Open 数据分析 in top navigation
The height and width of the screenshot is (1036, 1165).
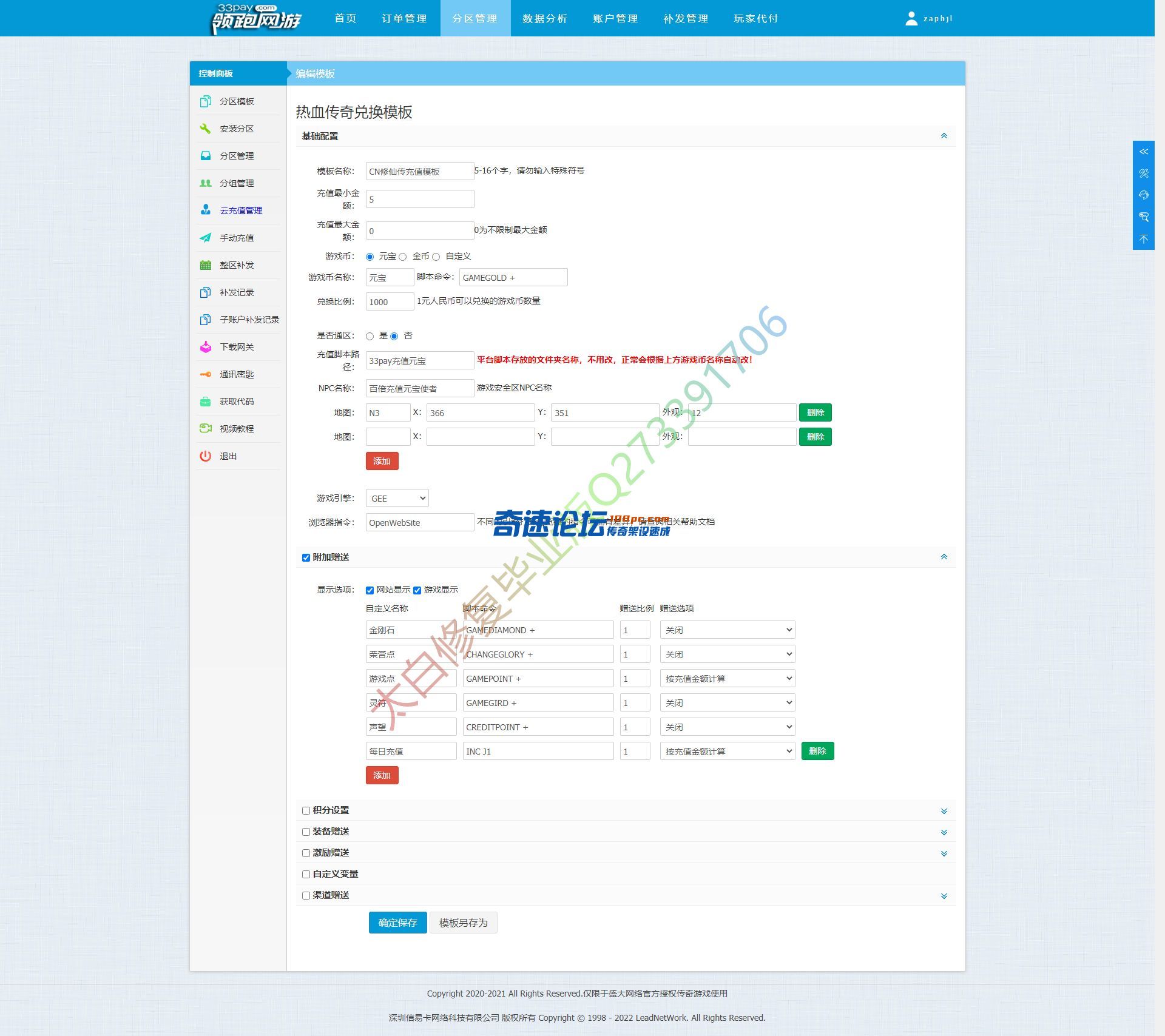(545, 18)
